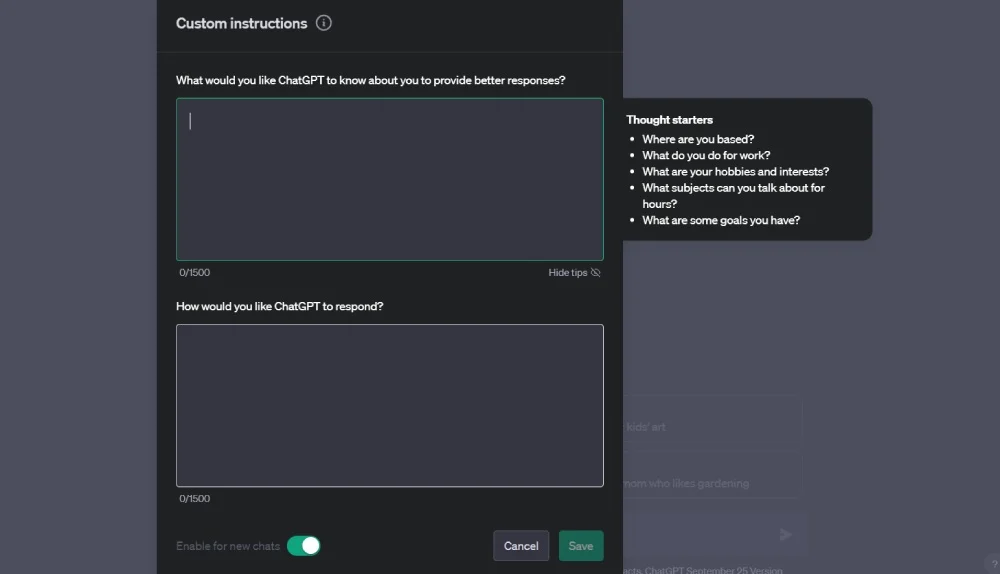Select the 'mom who likes gardening' suggestion
Viewport: 1000px width, 574px height.
(710, 483)
